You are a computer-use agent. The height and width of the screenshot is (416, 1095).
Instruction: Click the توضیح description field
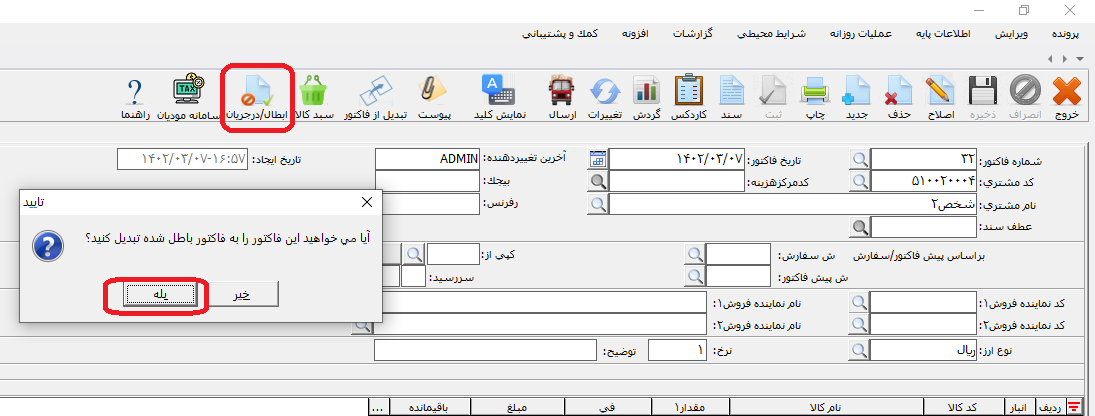(485, 350)
